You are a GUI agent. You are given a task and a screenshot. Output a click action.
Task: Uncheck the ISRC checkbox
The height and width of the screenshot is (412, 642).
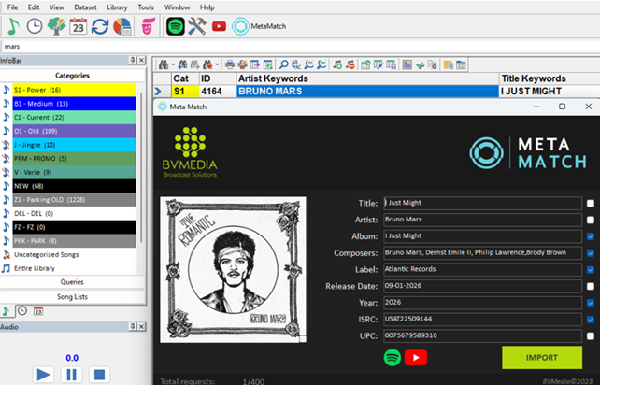590,319
